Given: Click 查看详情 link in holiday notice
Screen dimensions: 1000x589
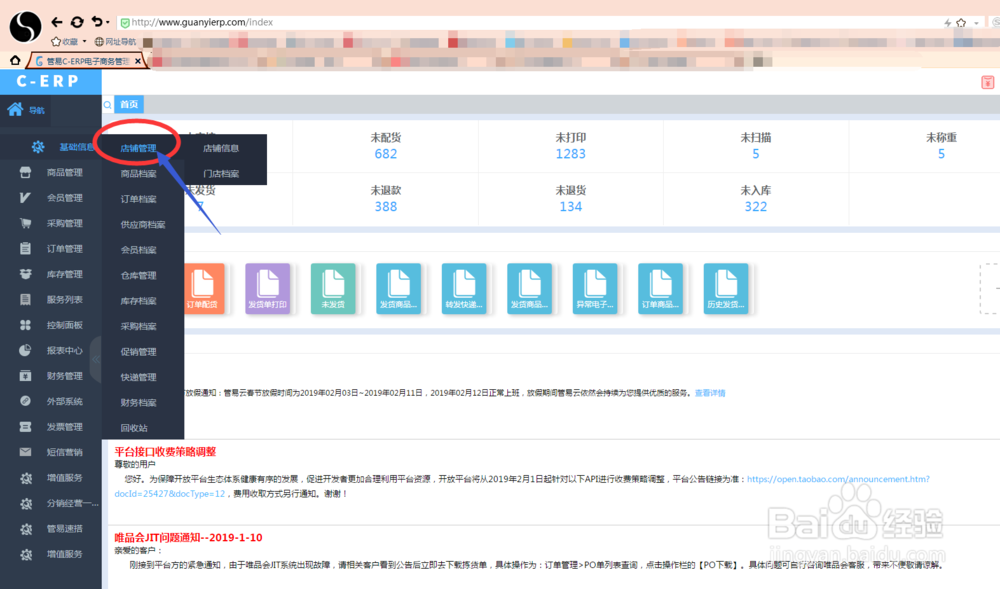Looking at the screenshot, I should [x=710, y=393].
